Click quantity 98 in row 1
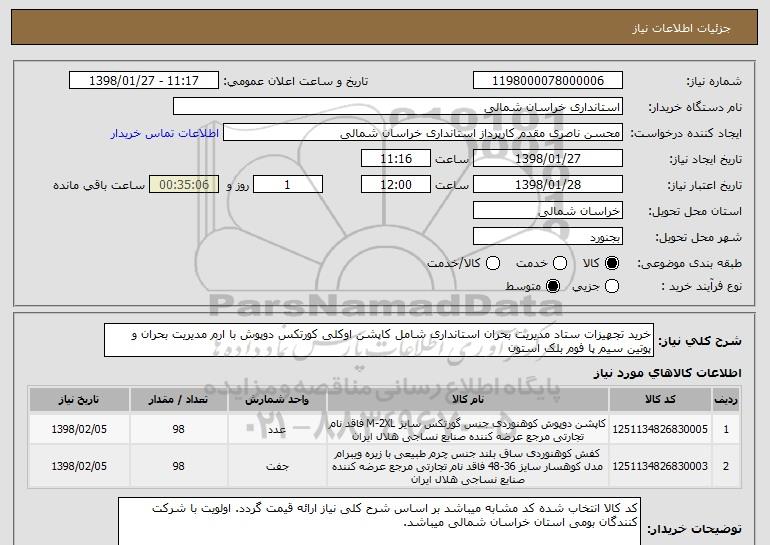Screen dimensions: 770x545 178,429
